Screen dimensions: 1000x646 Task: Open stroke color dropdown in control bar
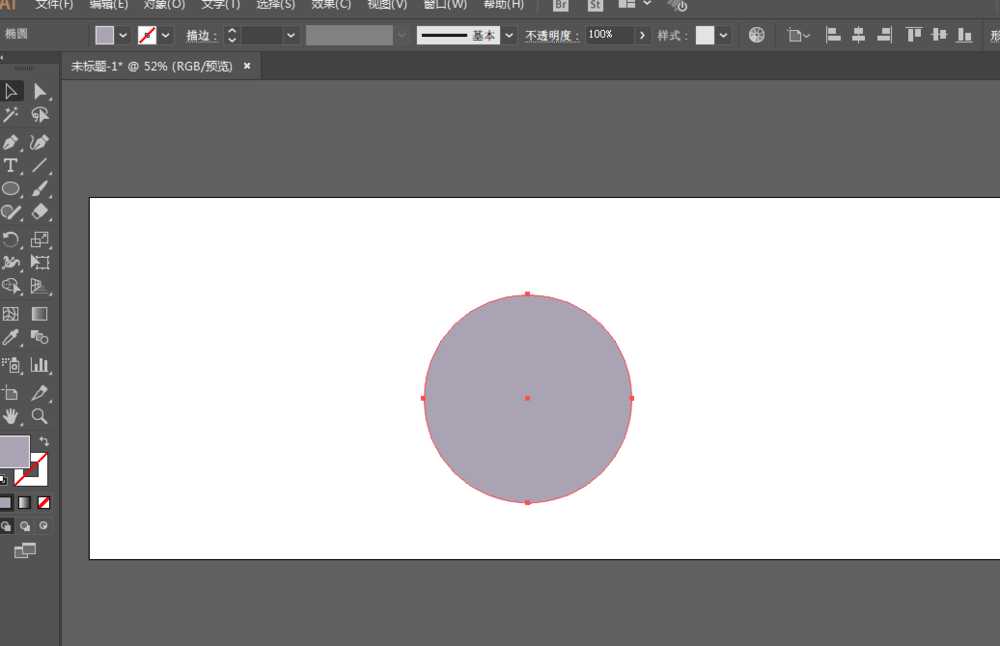pos(165,35)
